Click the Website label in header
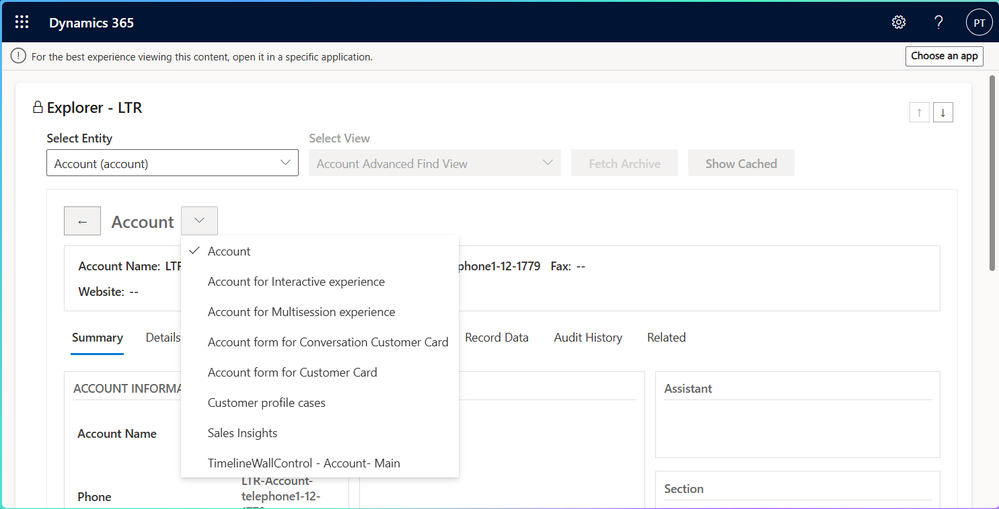 101,292
